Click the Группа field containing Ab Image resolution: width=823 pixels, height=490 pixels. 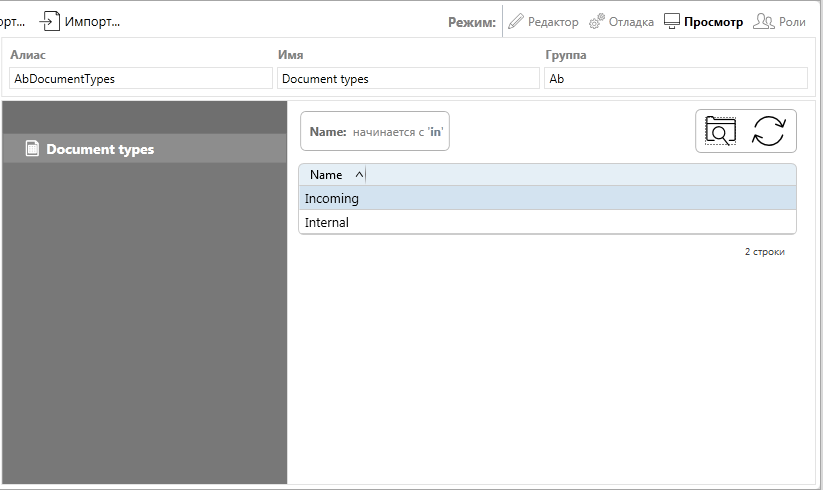point(675,78)
